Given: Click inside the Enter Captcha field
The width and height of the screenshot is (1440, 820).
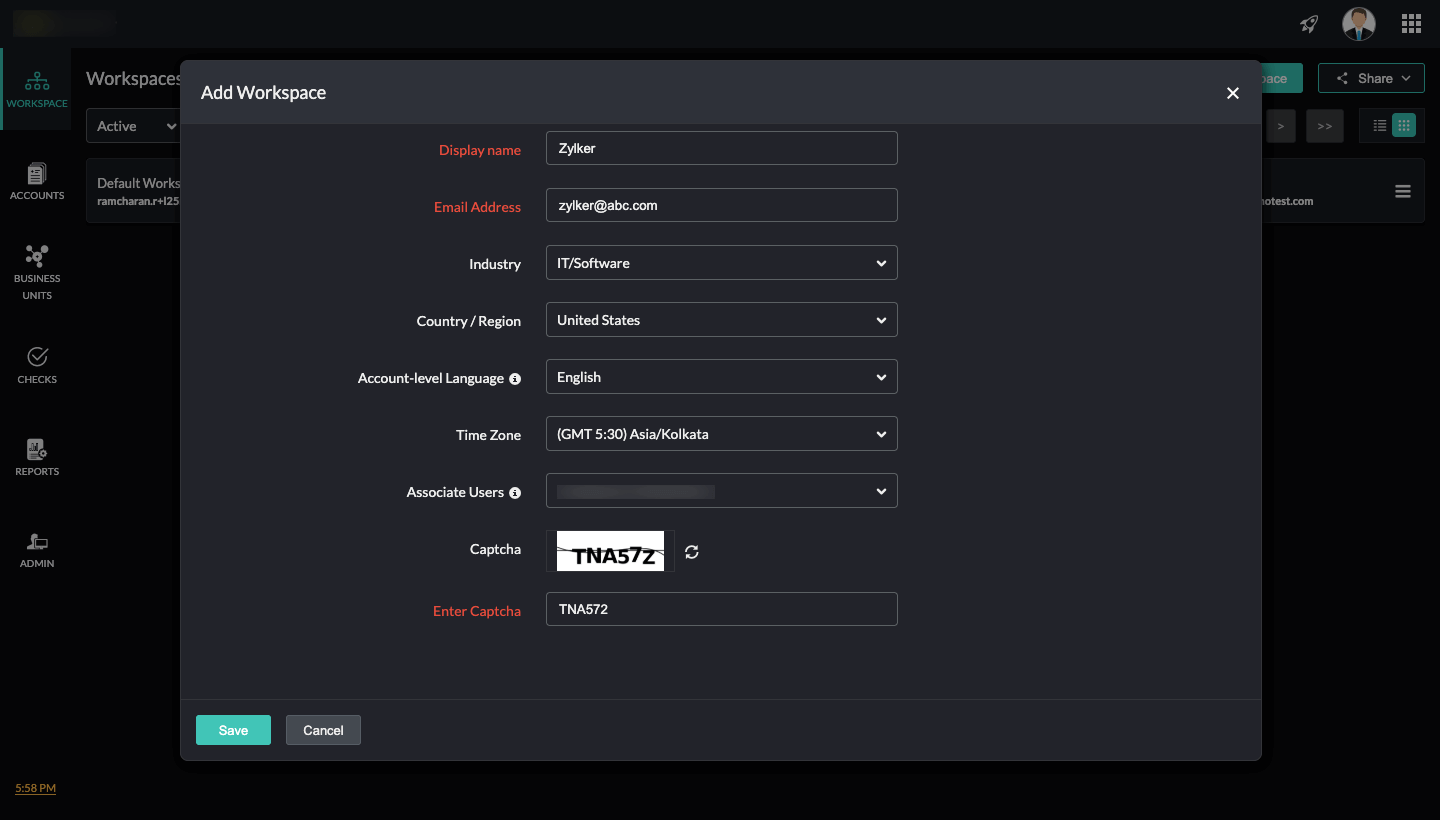Looking at the screenshot, I should (x=721, y=609).
